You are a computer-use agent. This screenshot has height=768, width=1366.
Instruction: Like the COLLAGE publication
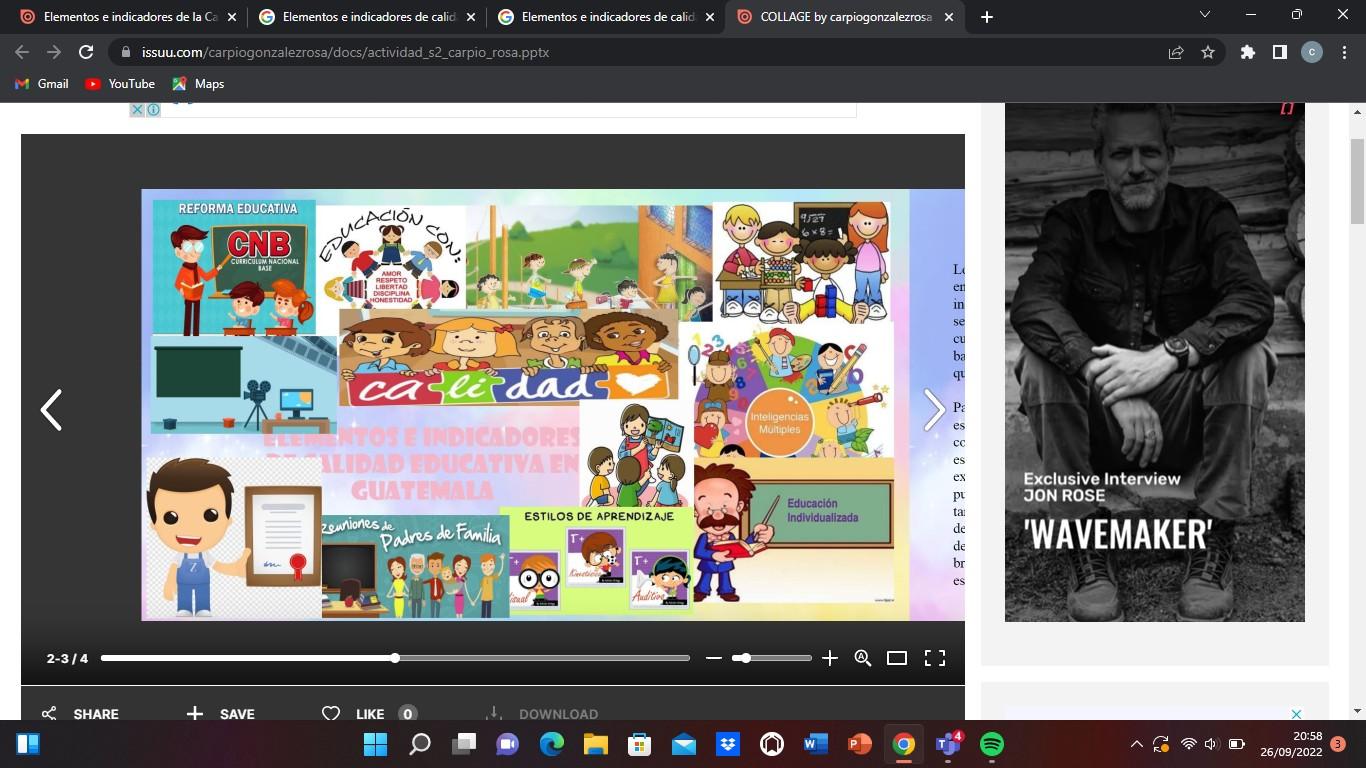pyautogui.click(x=368, y=714)
